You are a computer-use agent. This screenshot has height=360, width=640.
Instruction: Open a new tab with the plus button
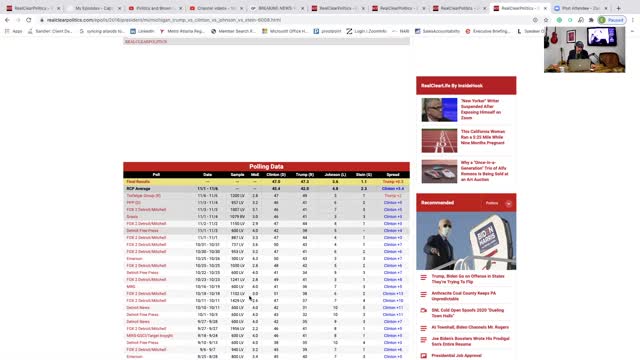tap(618, 8)
